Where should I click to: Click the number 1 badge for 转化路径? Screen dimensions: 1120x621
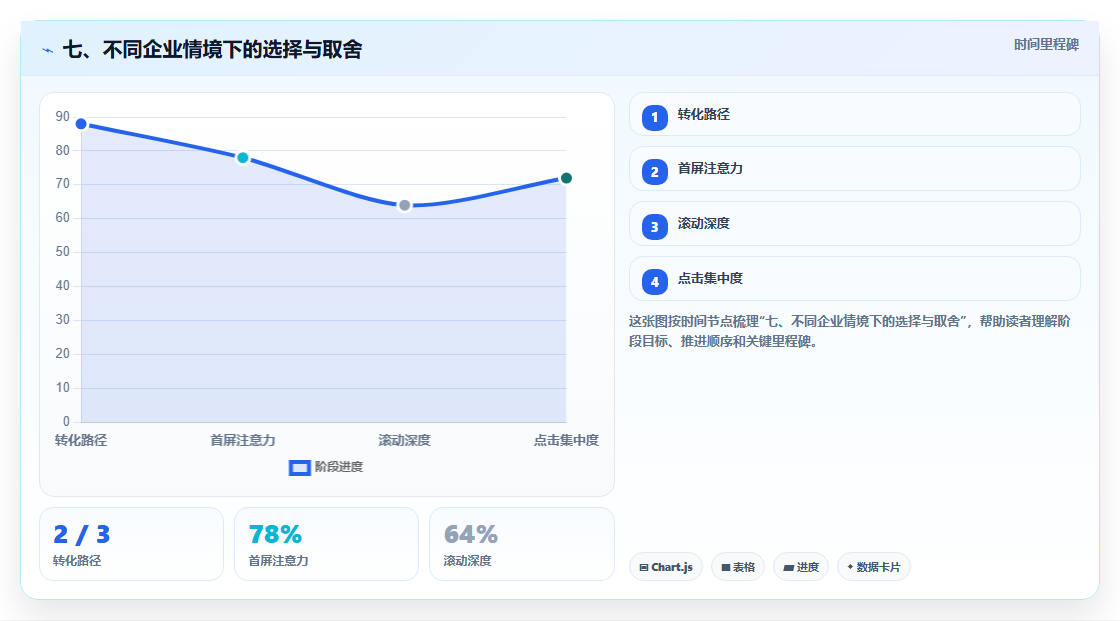point(654,118)
